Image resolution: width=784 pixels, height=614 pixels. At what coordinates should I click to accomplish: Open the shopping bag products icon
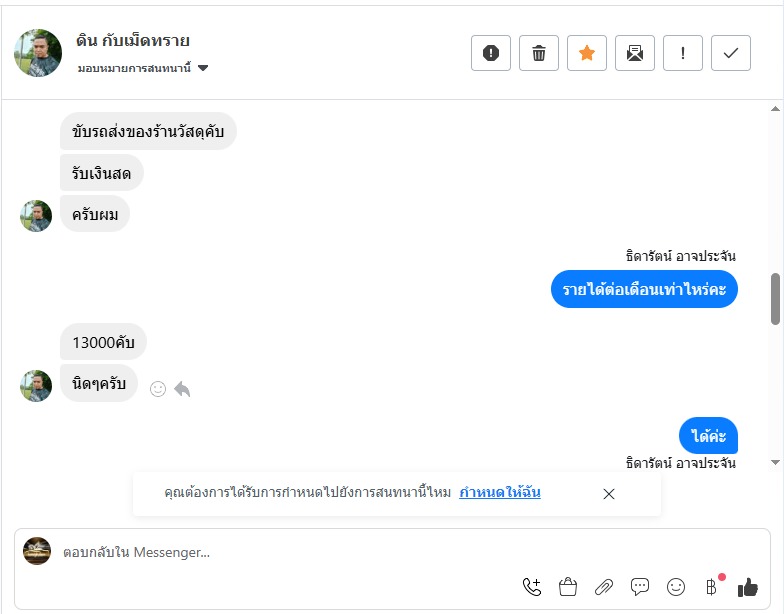click(568, 587)
